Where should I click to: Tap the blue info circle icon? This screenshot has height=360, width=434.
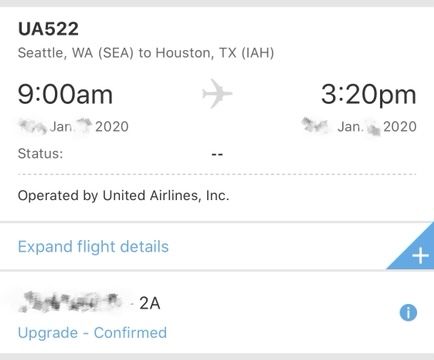[408, 312]
